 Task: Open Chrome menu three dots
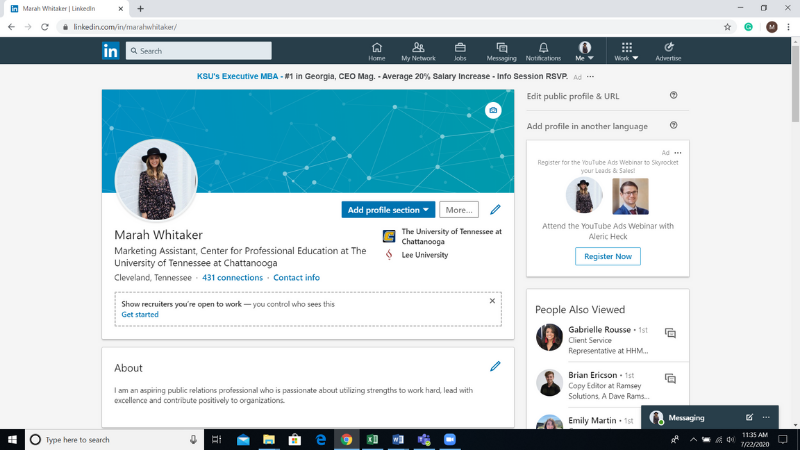[788, 27]
